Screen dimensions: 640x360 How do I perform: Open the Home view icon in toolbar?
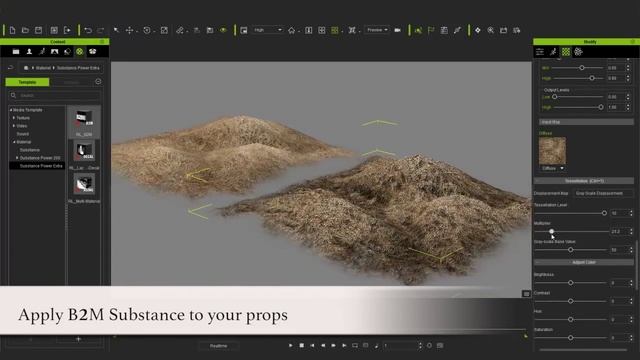pos(291,30)
